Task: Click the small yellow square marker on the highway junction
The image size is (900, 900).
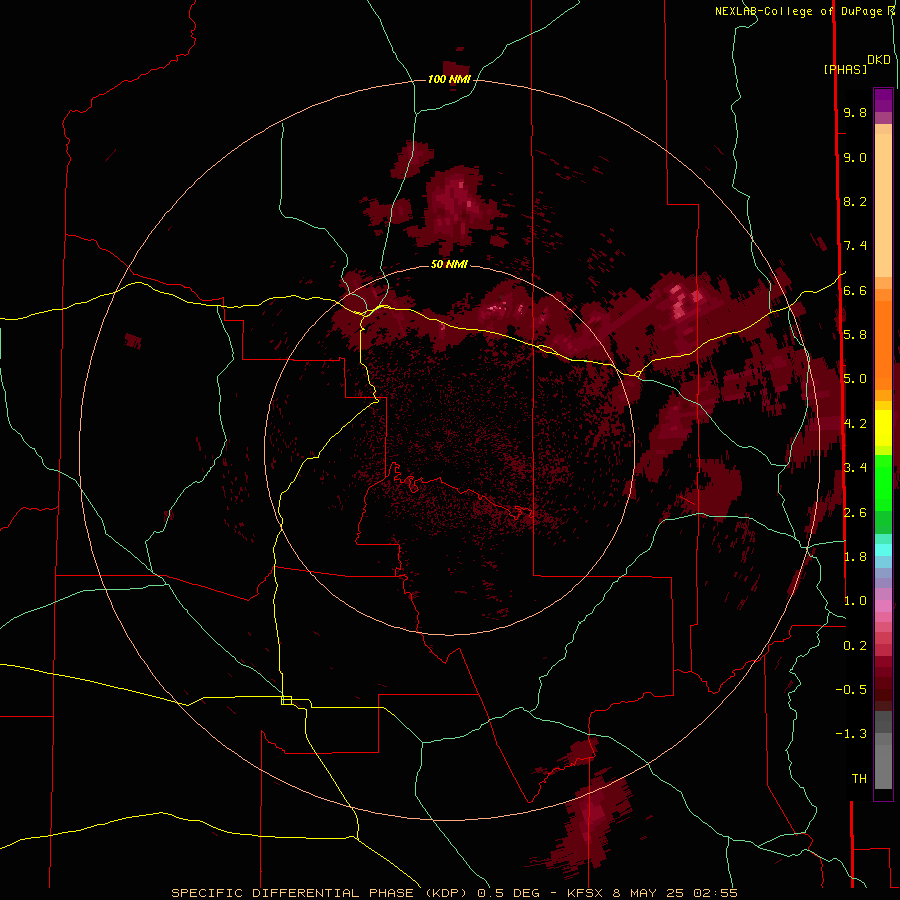Action: coord(286,700)
